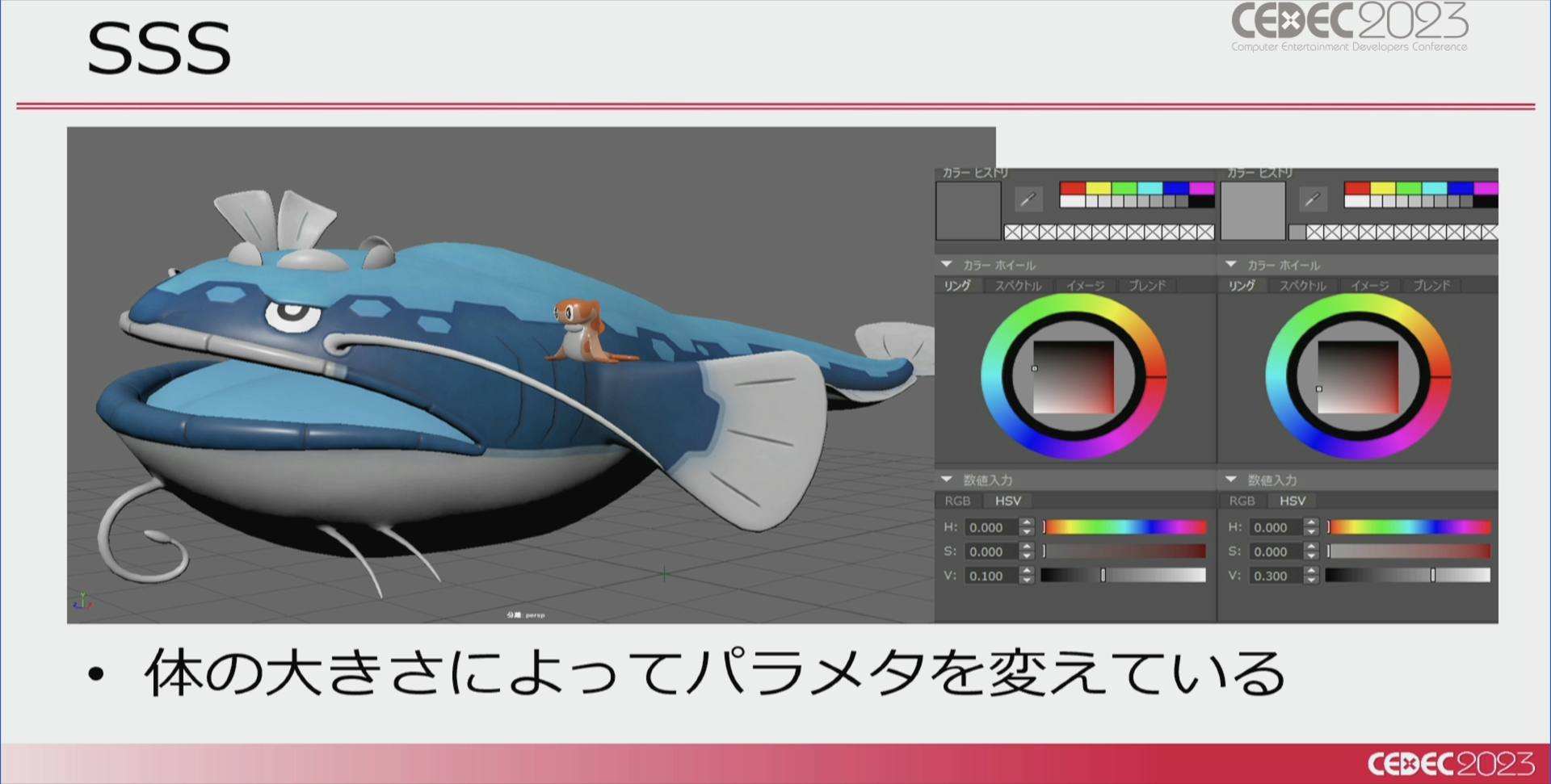Focus the V field showing 0.300
Viewport: 1551px width, 784px height.
1276,576
